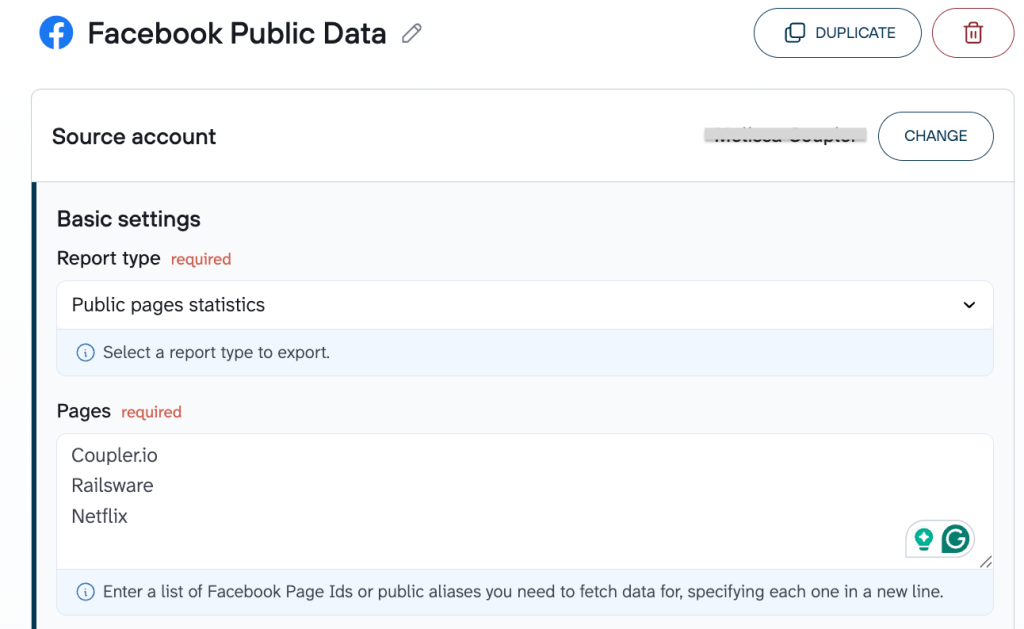Click the Basic settings heading
1024x629 pixels.
129,219
